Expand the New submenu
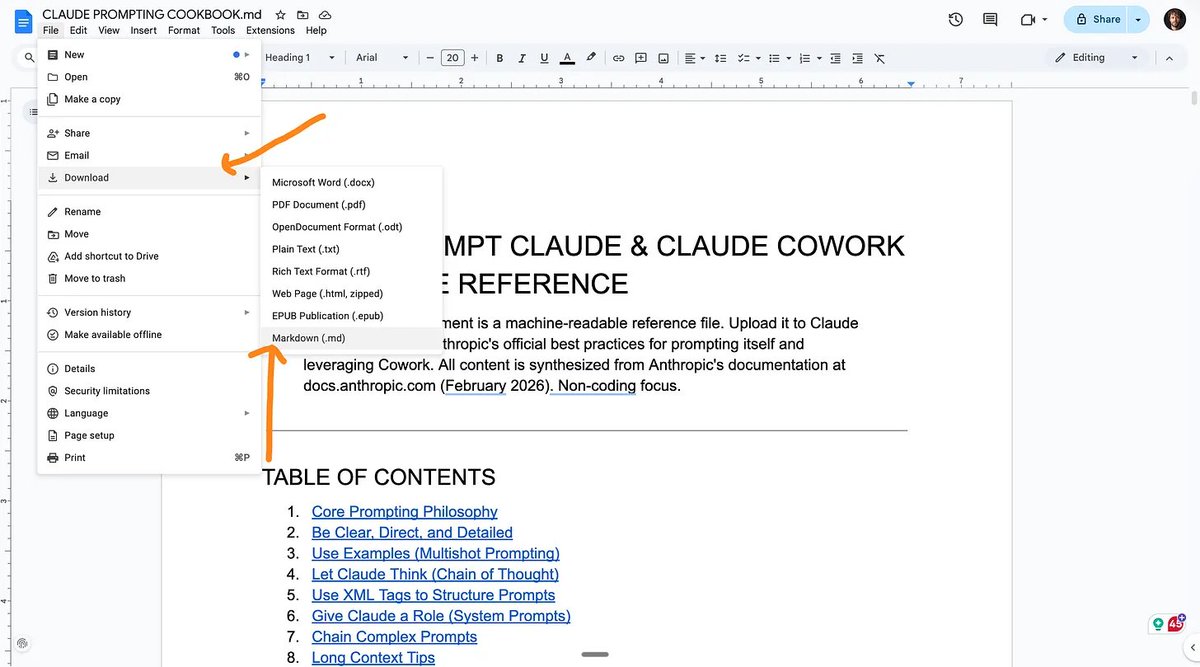The height and width of the screenshot is (667, 1200). click(x=149, y=55)
